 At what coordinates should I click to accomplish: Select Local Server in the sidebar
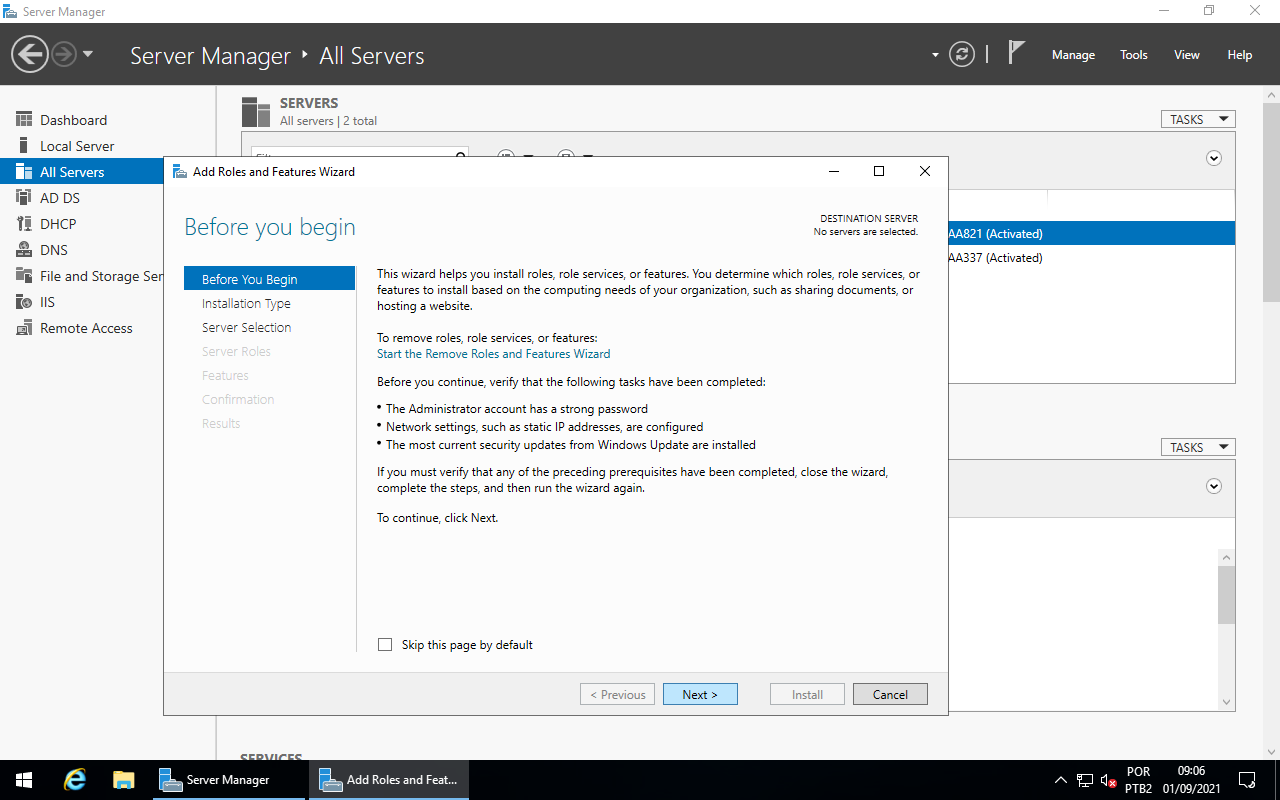76,145
